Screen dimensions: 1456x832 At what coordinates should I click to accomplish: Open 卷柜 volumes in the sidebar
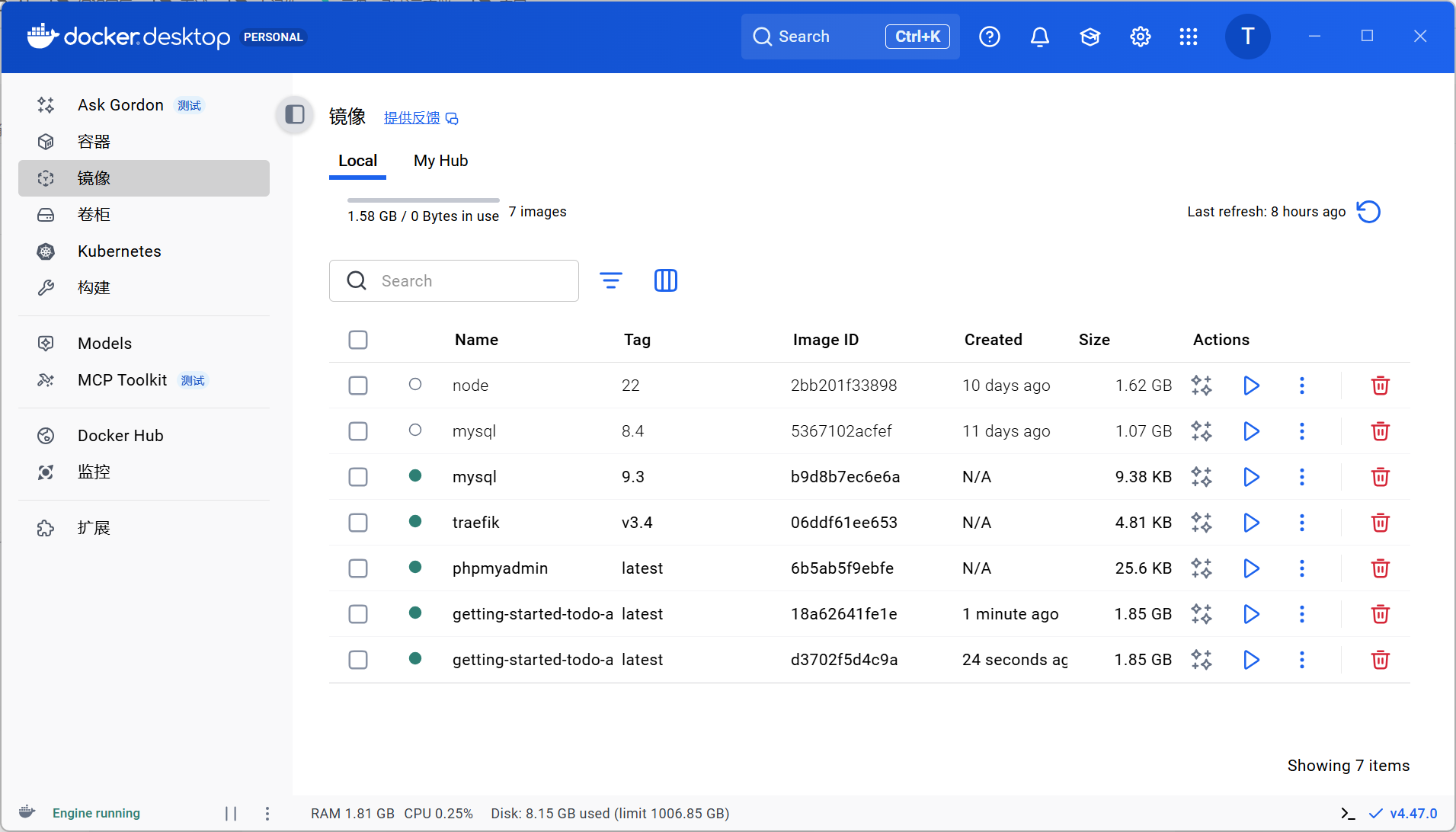click(144, 215)
